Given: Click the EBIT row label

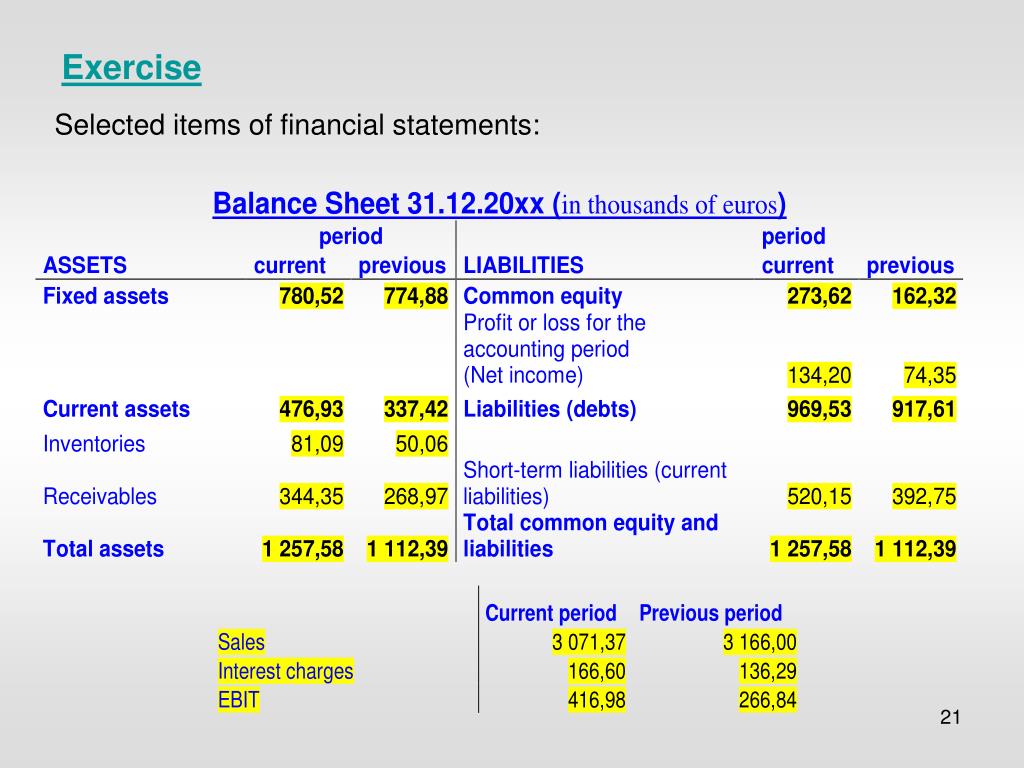Looking at the screenshot, I should (x=238, y=700).
